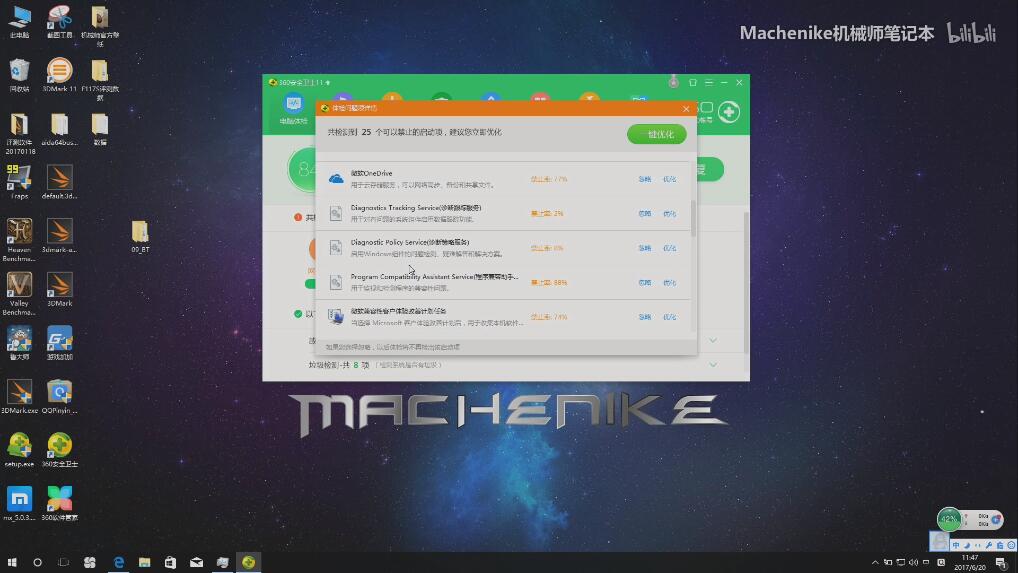Click optimize link in the last Microsoft task row
1018x573 pixels.
[669, 317]
